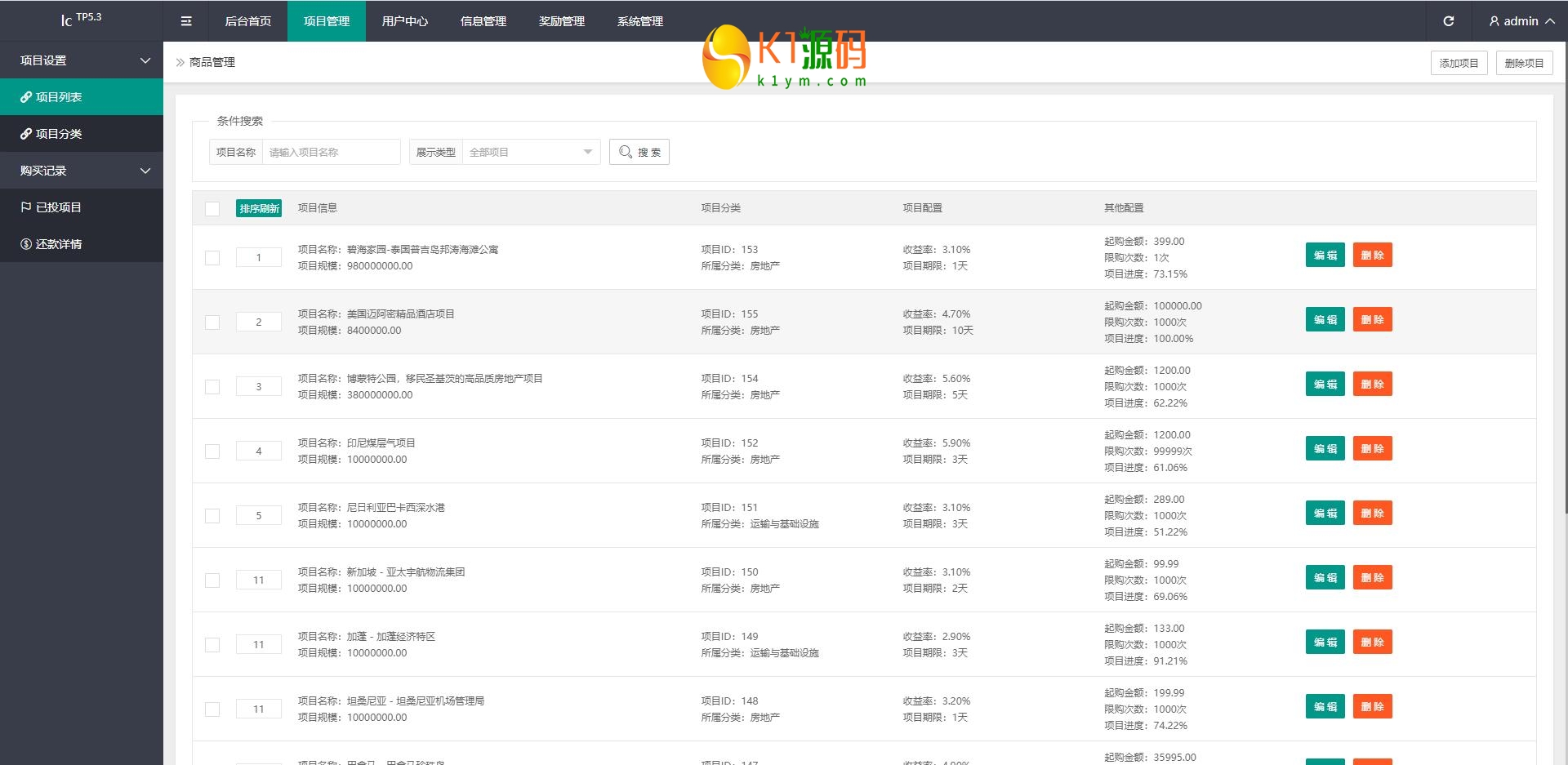Click the refresh icon in top bar
Screen dimensions: 1568x765
coord(1448,21)
